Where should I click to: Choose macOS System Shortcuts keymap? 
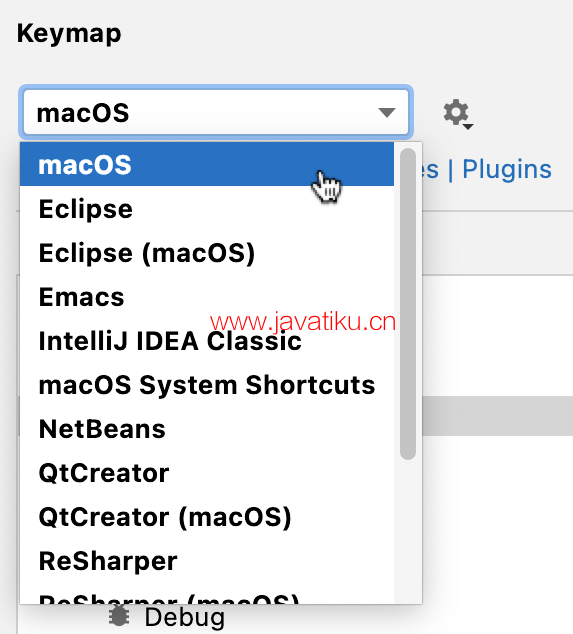click(x=207, y=385)
